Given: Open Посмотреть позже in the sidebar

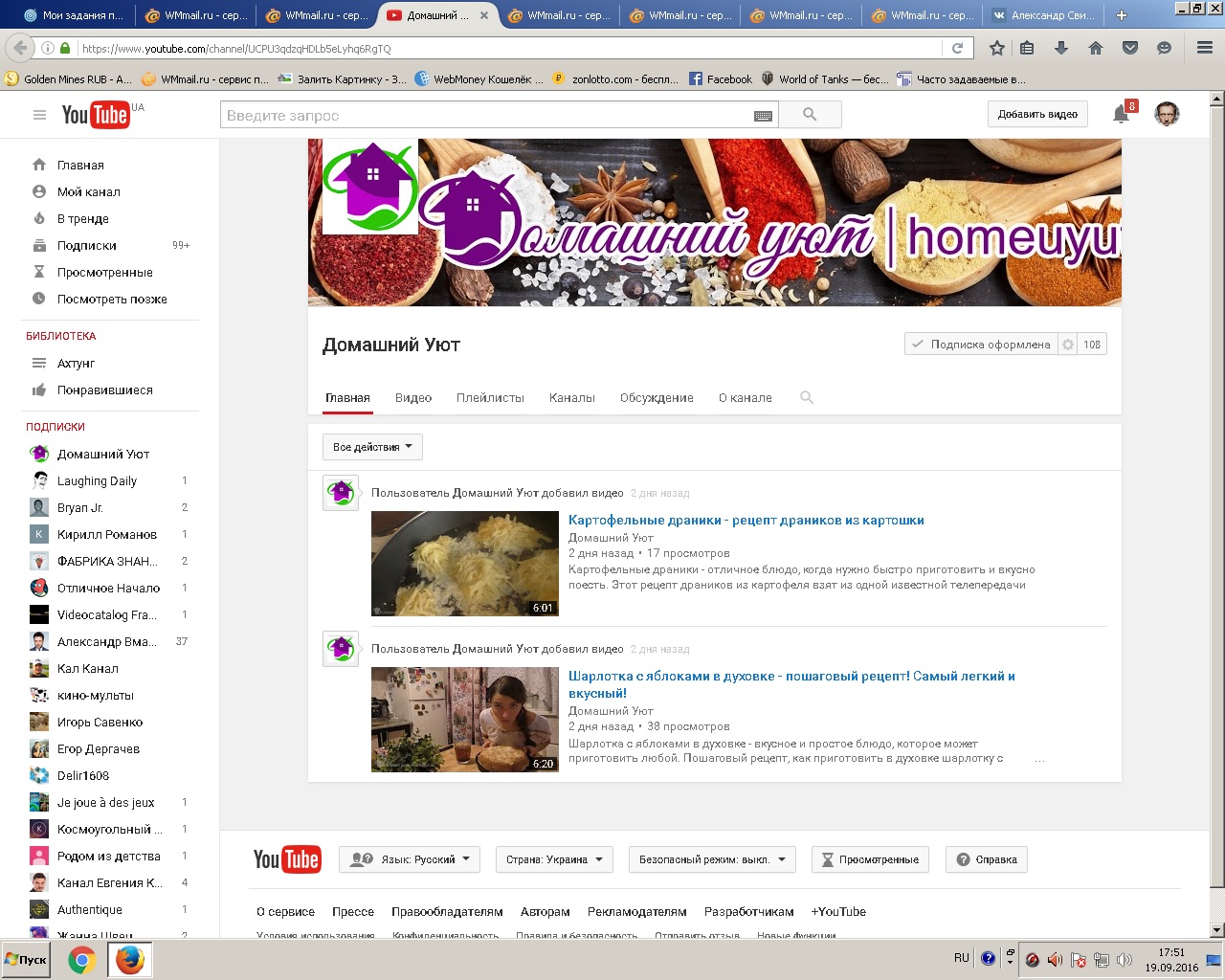Looking at the screenshot, I should tap(110, 300).
